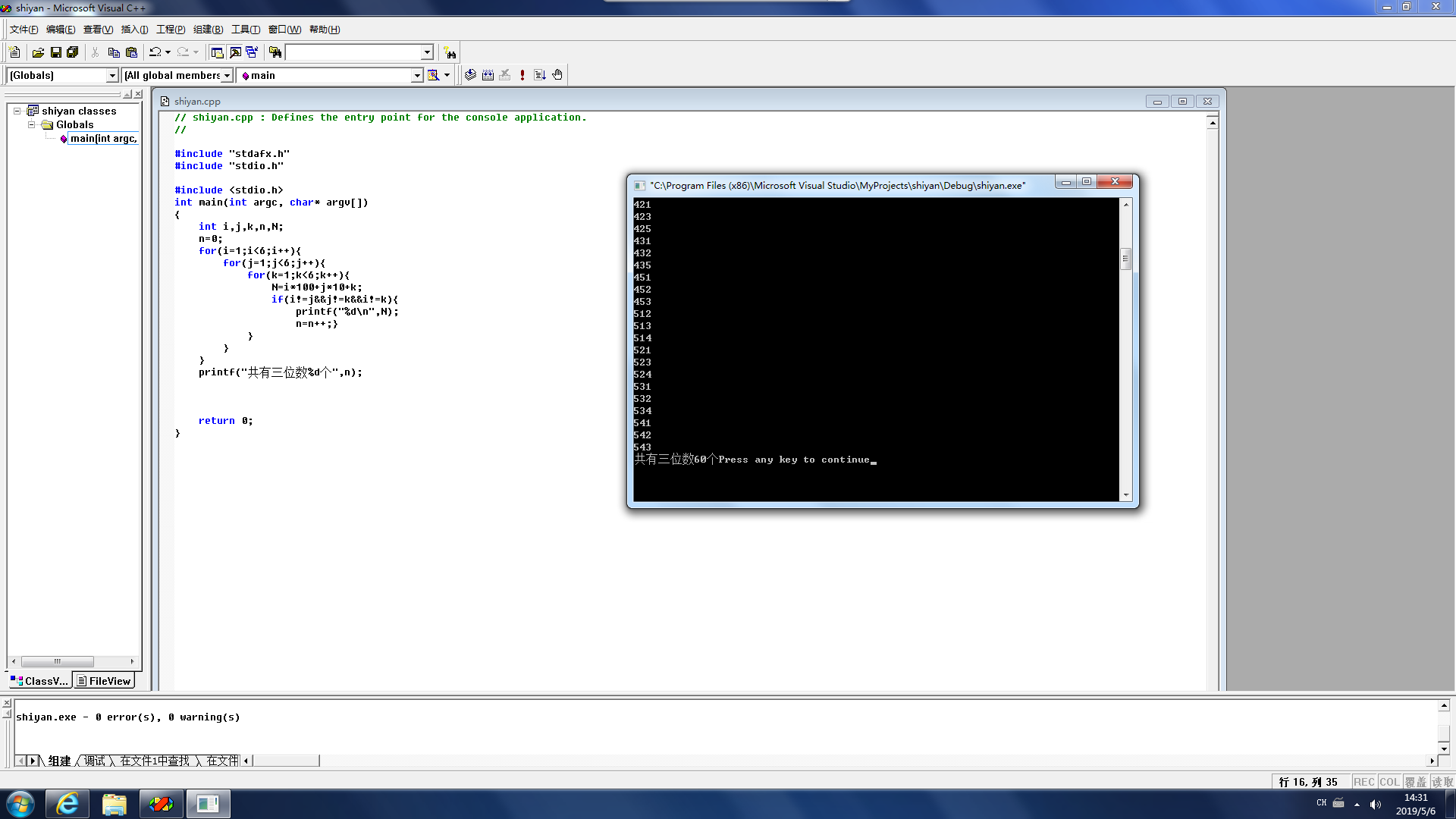1456x819 pixels.
Task: Collapse the shiyan classes tree node
Action: pyautogui.click(x=17, y=111)
